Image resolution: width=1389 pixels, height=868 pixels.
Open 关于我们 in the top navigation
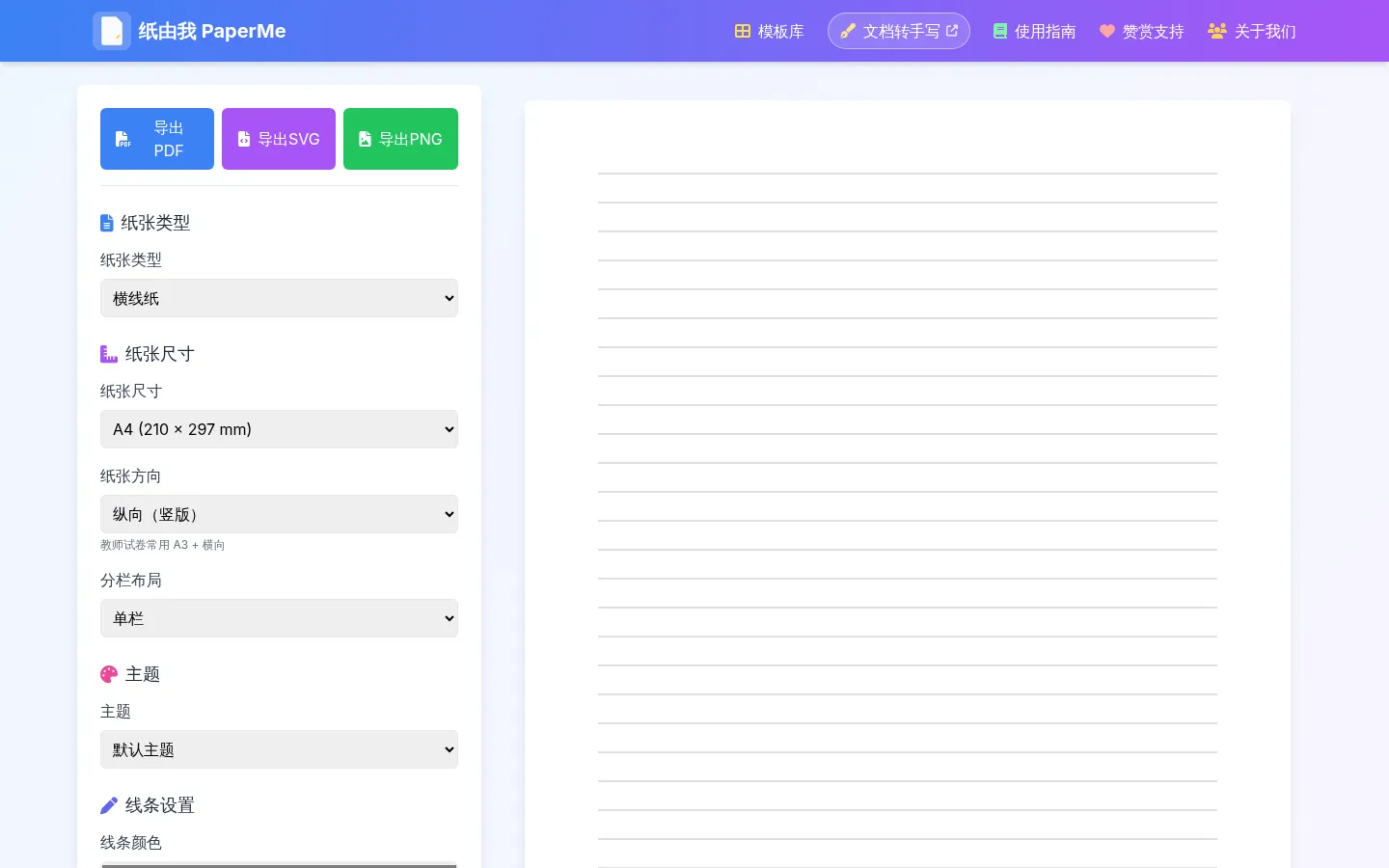coord(1252,31)
